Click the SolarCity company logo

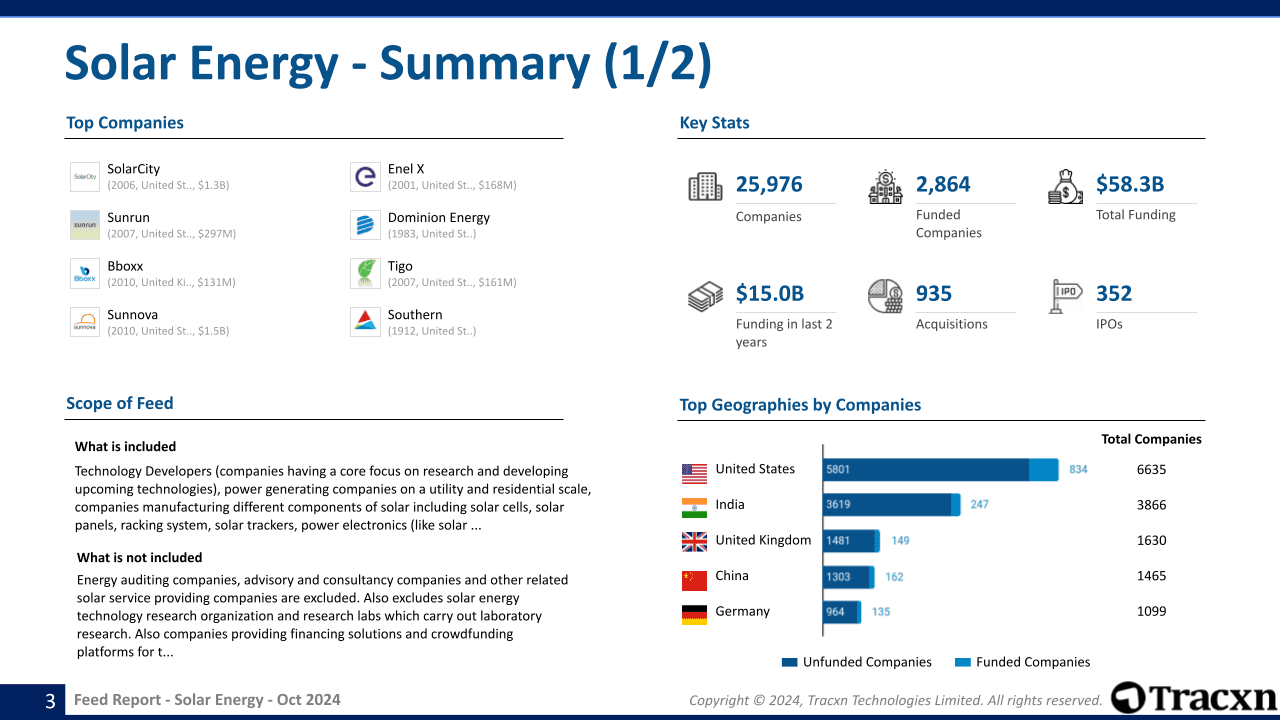tap(84, 176)
